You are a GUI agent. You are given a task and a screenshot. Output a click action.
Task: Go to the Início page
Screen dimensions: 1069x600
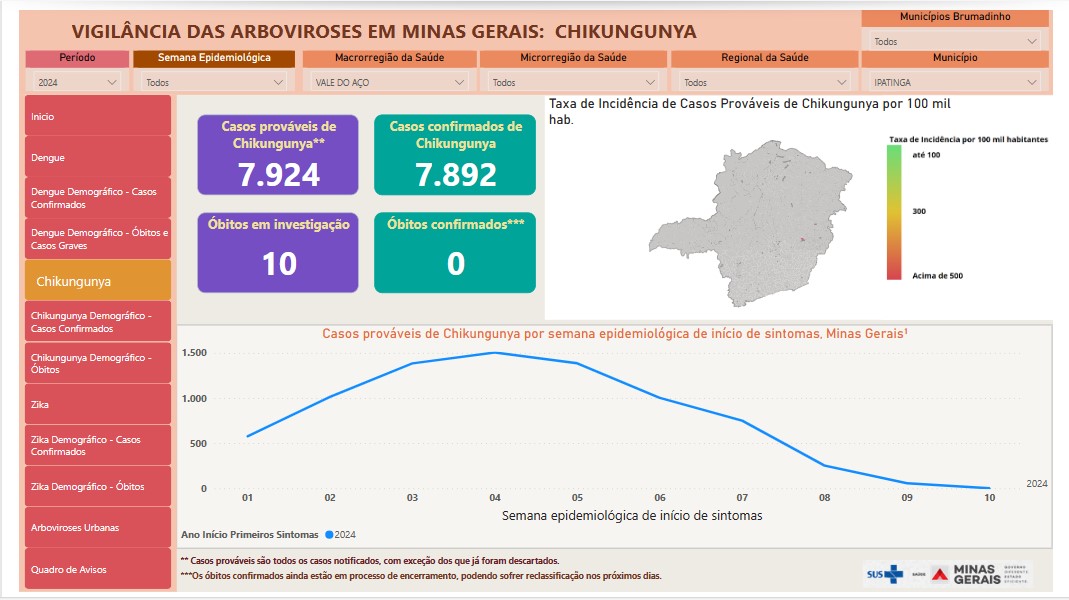click(97, 116)
